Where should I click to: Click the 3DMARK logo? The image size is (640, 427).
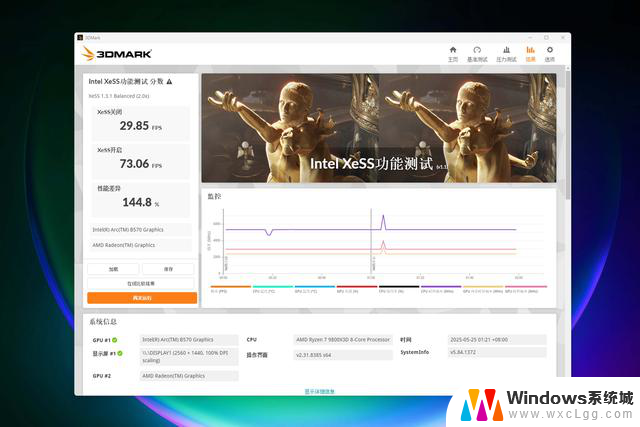[x=116, y=53]
